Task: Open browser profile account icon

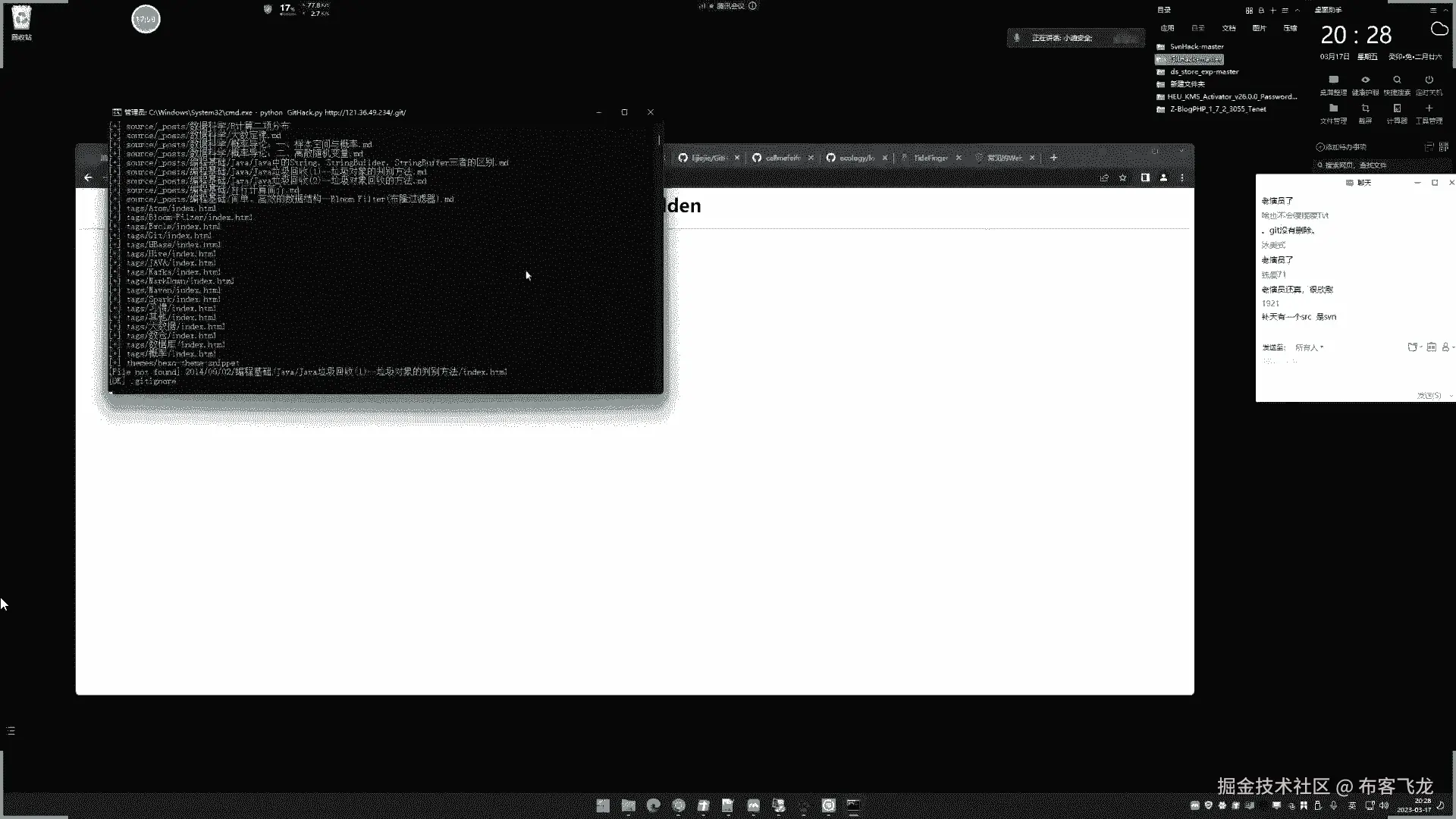Action: [1163, 177]
